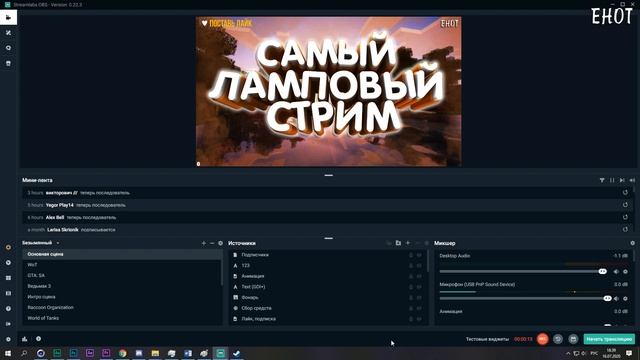
Task: Expand hidden system tray icons chevron
Action: coord(568,353)
